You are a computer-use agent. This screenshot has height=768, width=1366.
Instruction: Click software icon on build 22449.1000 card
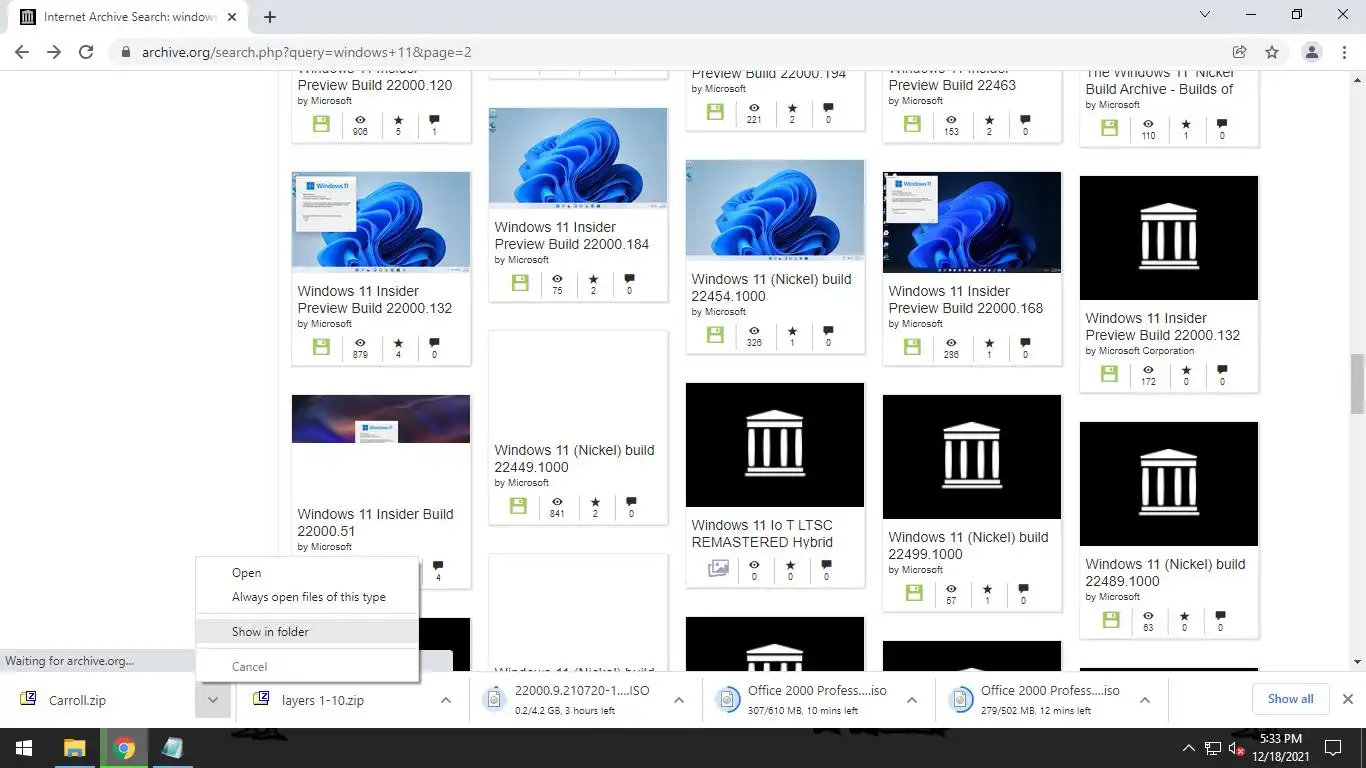(518, 506)
